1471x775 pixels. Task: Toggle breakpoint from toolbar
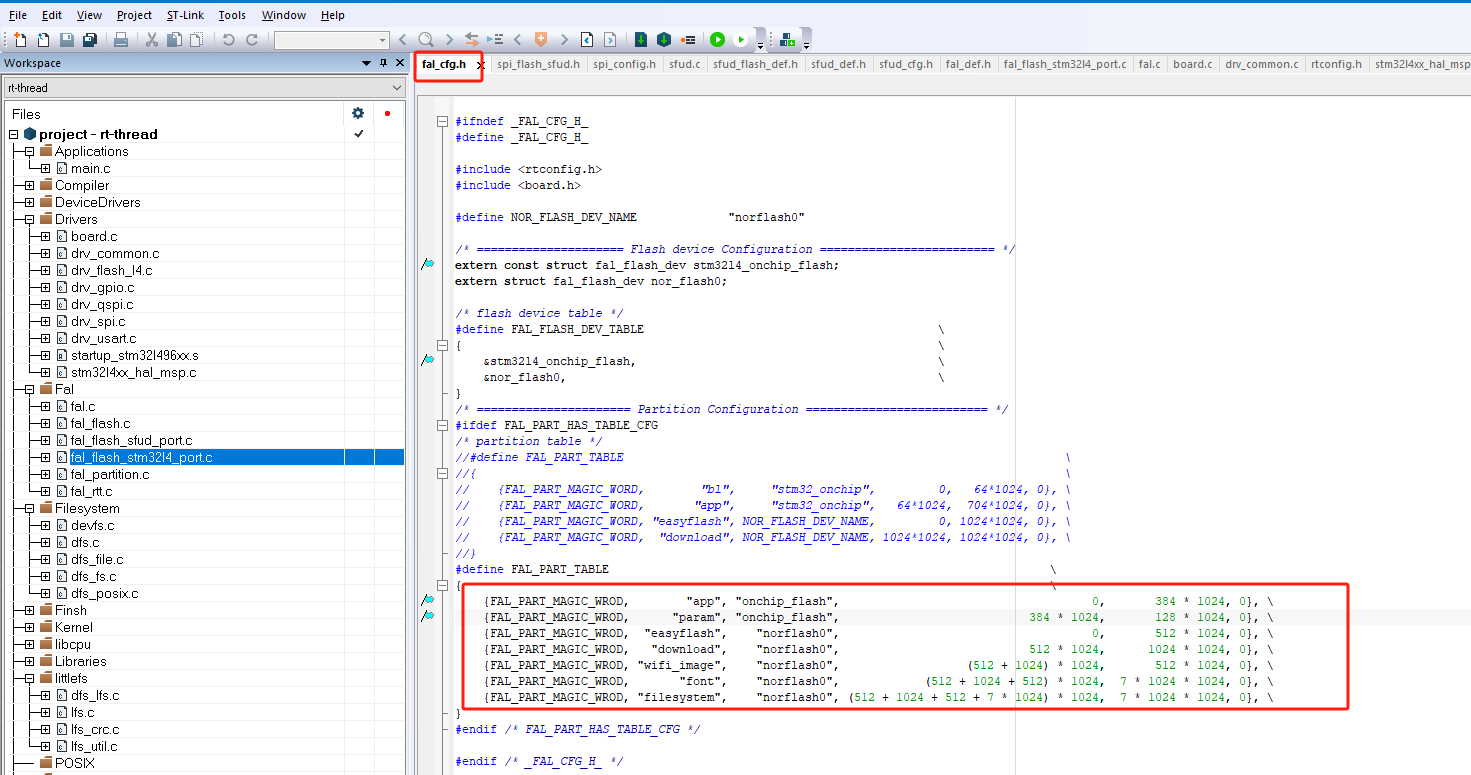tap(688, 40)
